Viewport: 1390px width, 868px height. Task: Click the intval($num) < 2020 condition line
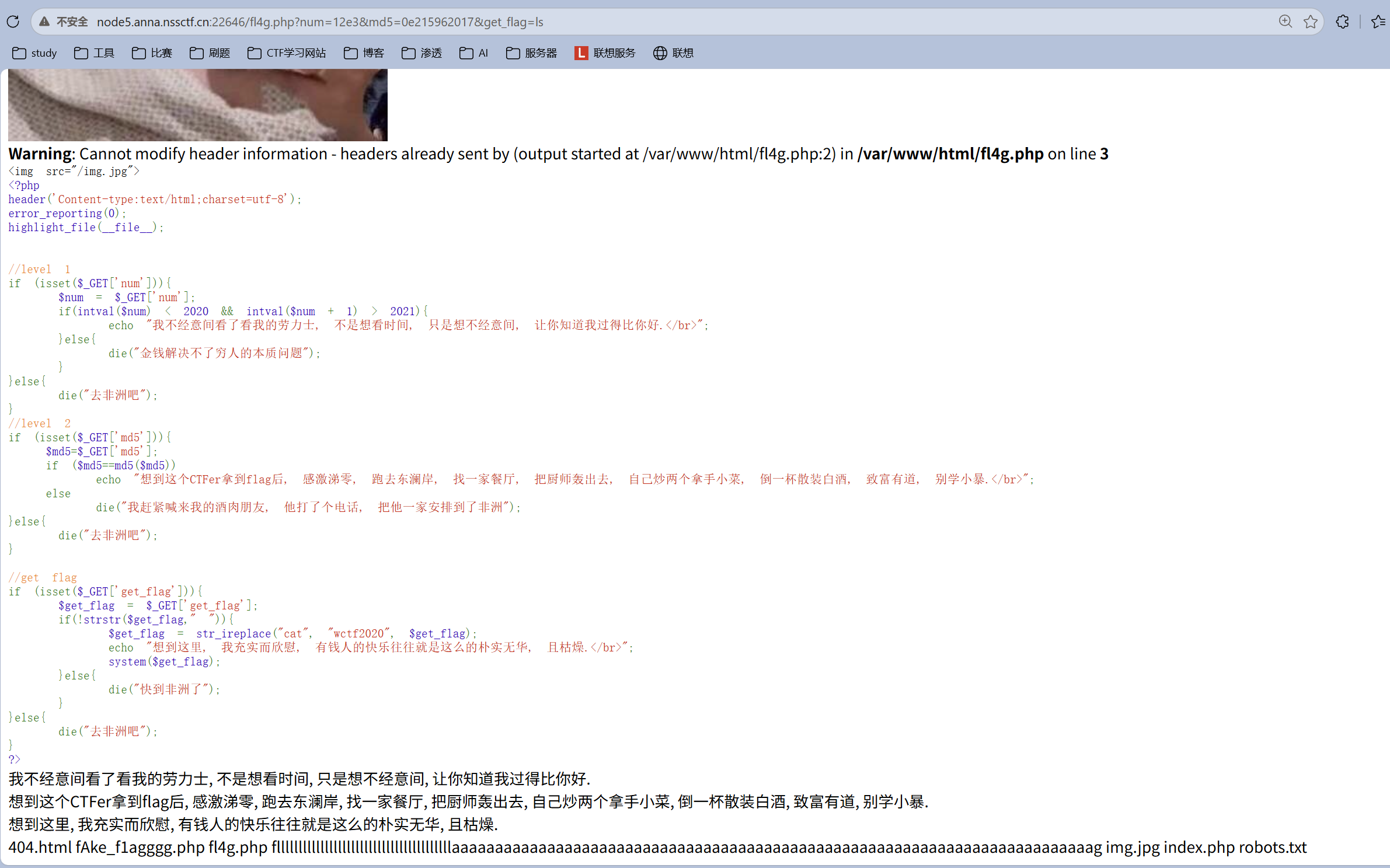243,311
